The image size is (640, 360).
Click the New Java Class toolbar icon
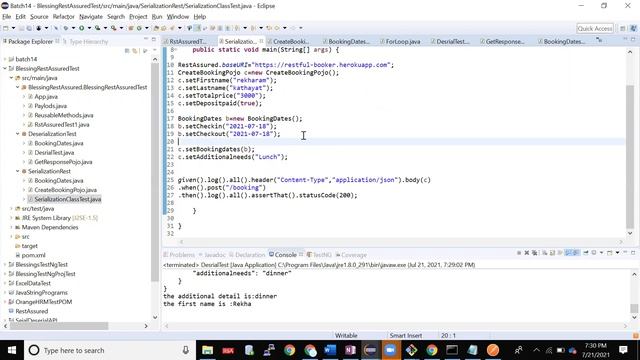pyautogui.click(x=139, y=28)
